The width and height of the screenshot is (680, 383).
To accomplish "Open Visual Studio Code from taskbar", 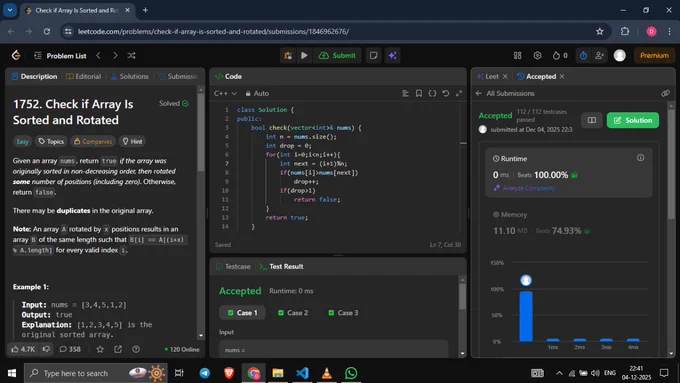I will 302,373.
